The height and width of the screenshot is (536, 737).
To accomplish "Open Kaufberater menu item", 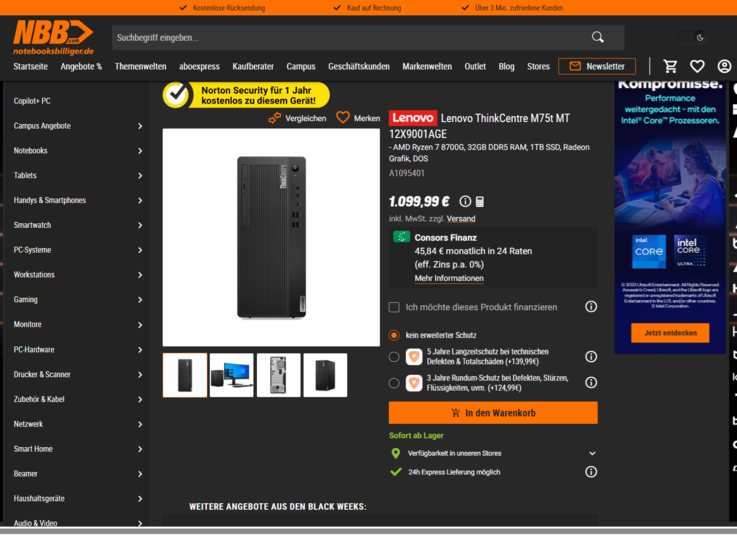I will [253, 66].
